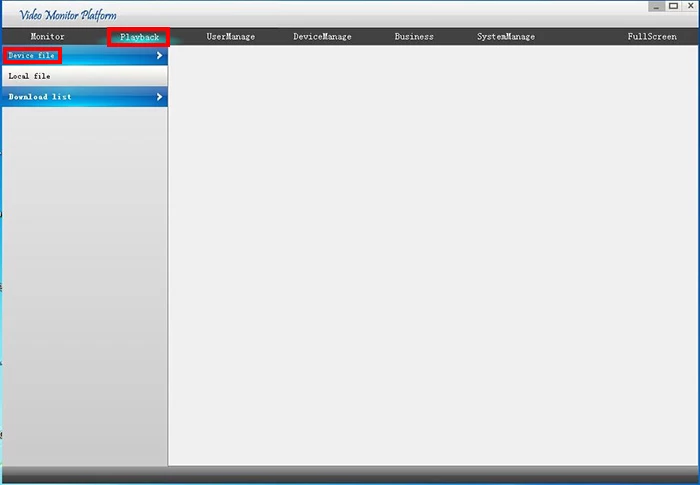The image size is (700, 485).
Task: Select the Business tab
Action: tap(414, 37)
